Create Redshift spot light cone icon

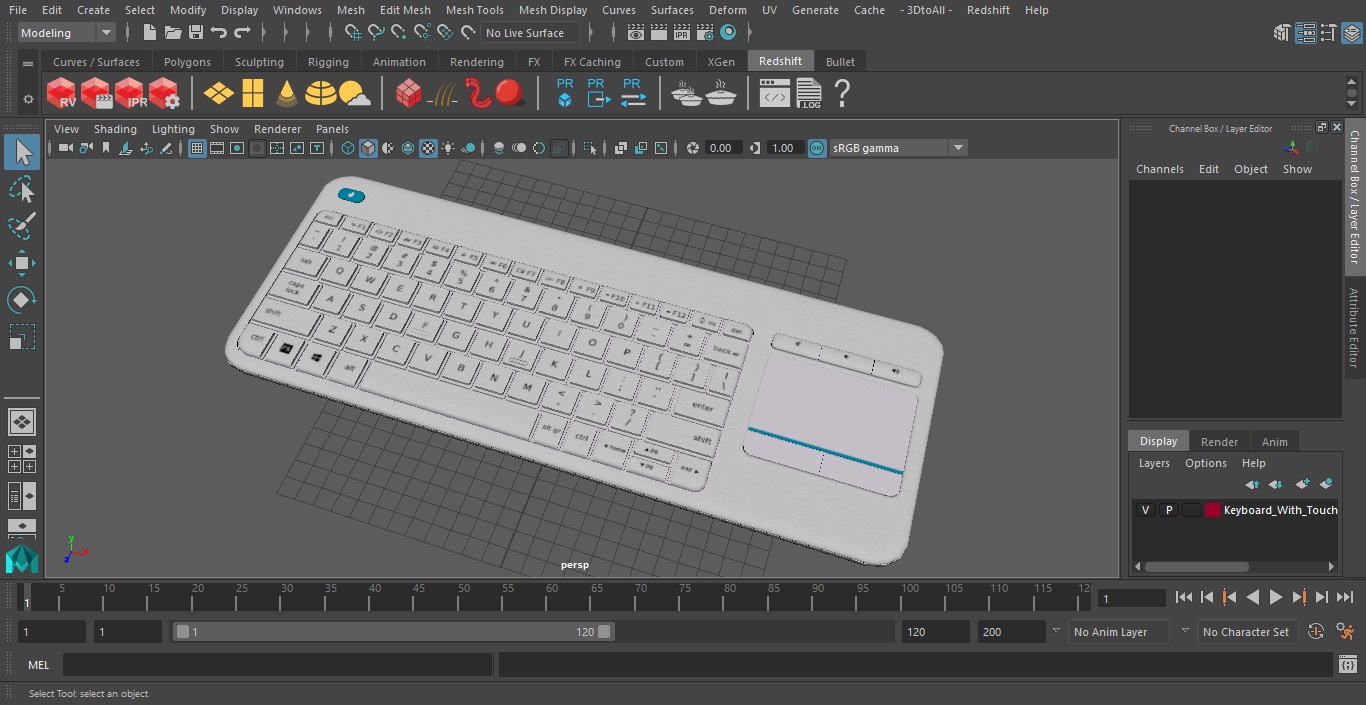[287, 94]
